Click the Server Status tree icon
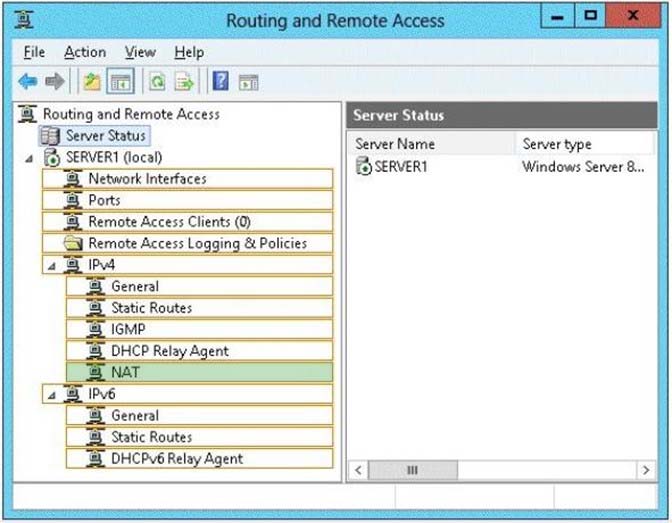 (x=50, y=136)
